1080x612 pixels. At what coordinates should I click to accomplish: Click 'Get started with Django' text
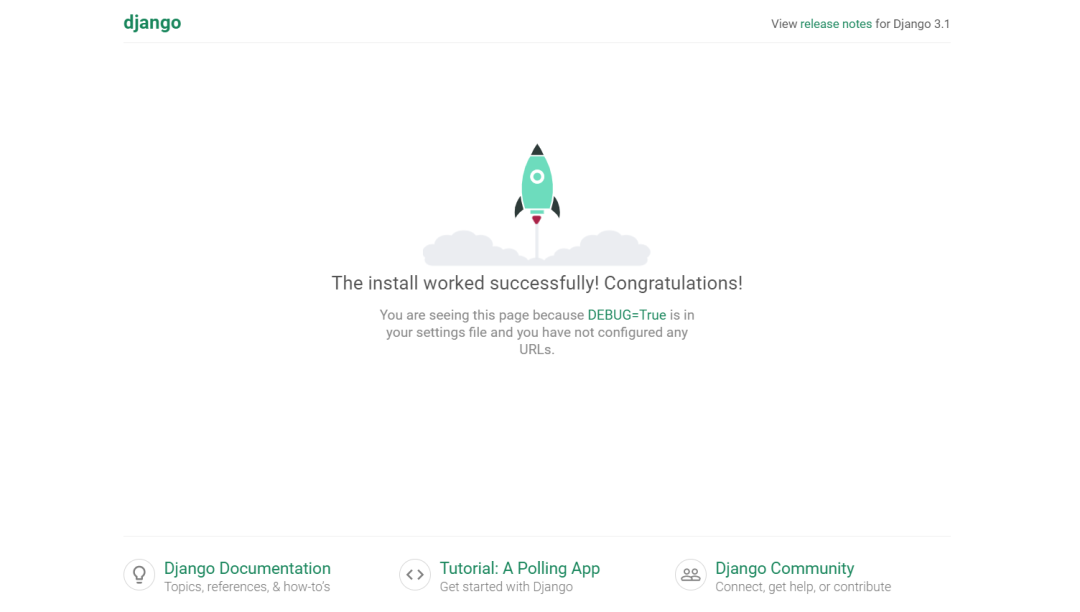tap(506, 587)
